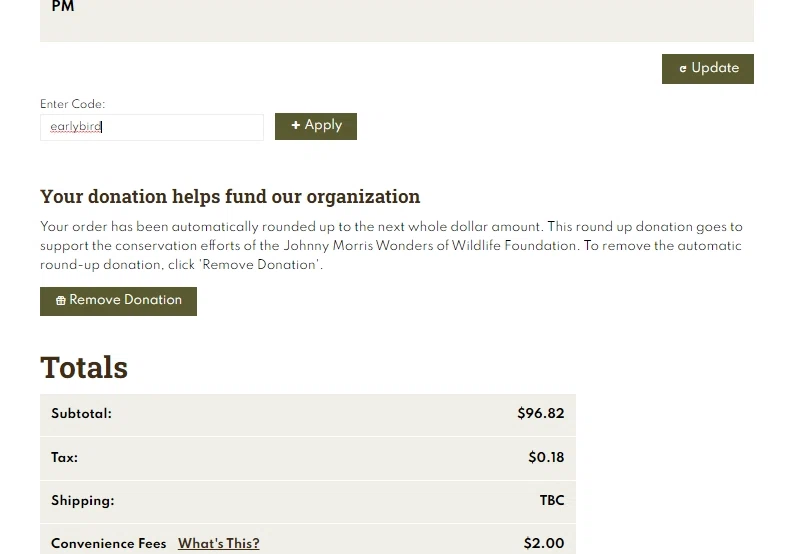Image resolution: width=794 pixels, height=554 pixels.
Task: Apply the entered promo code
Action: [x=315, y=126]
